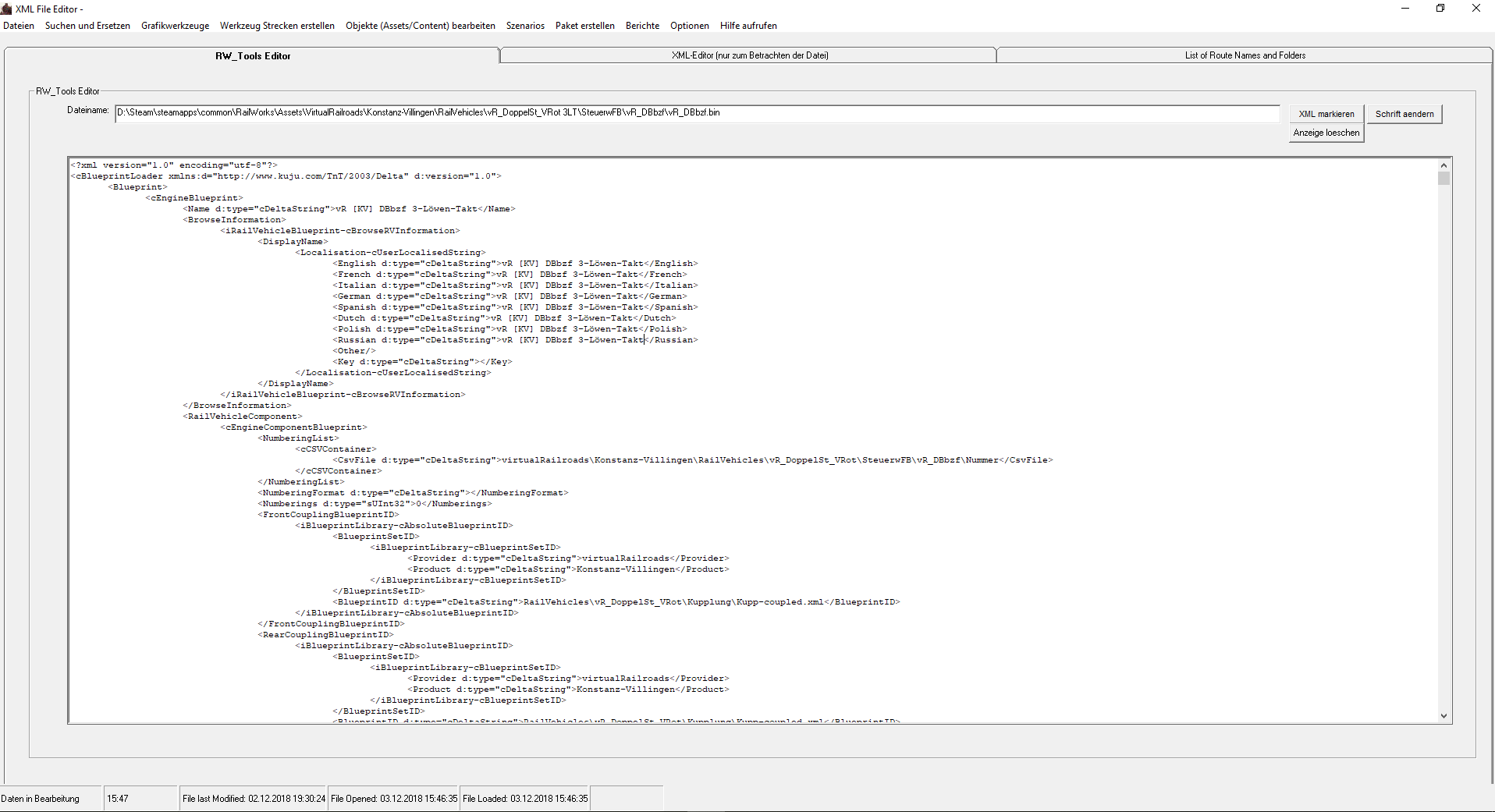Click the editor scrollbar down arrow
Viewport: 1495px width, 812px height.
(1444, 715)
